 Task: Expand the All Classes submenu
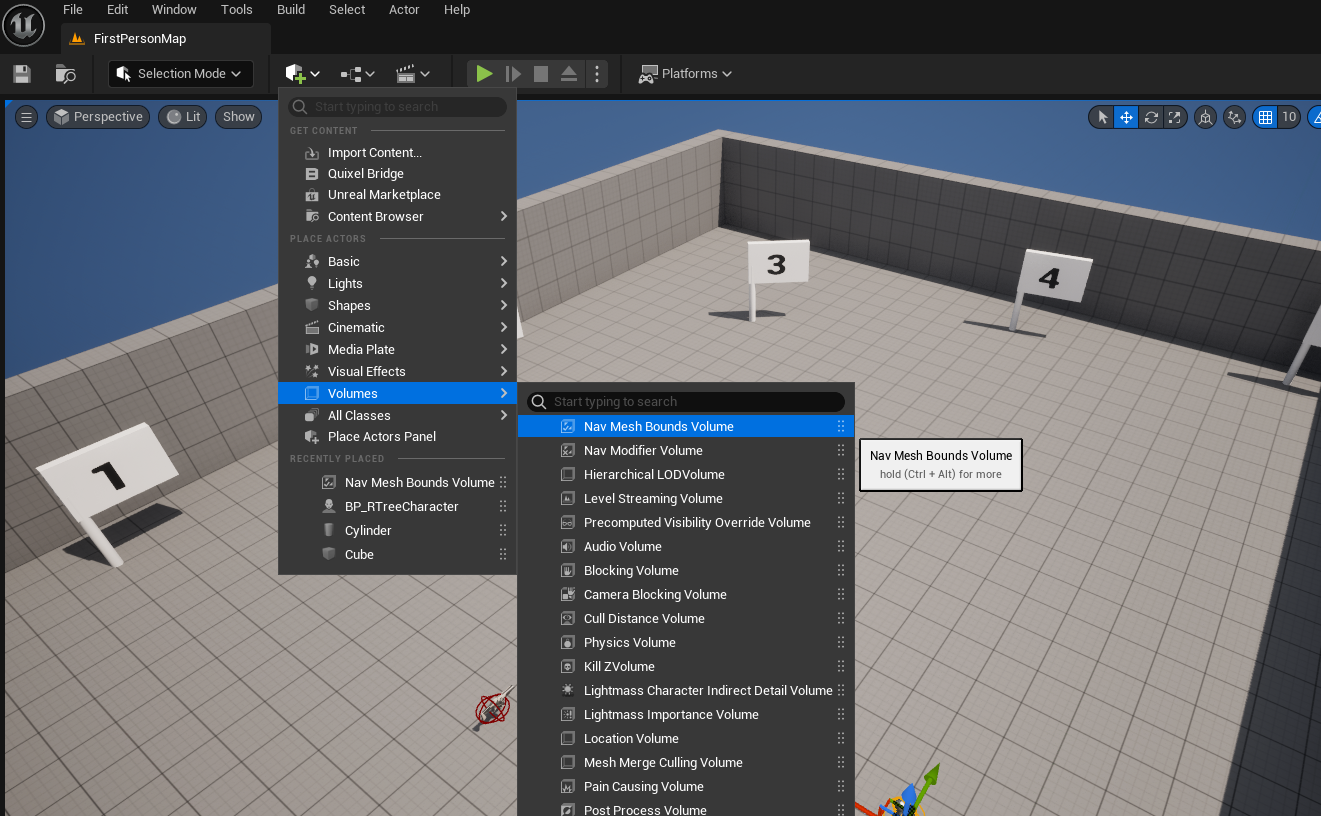[x=397, y=416]
